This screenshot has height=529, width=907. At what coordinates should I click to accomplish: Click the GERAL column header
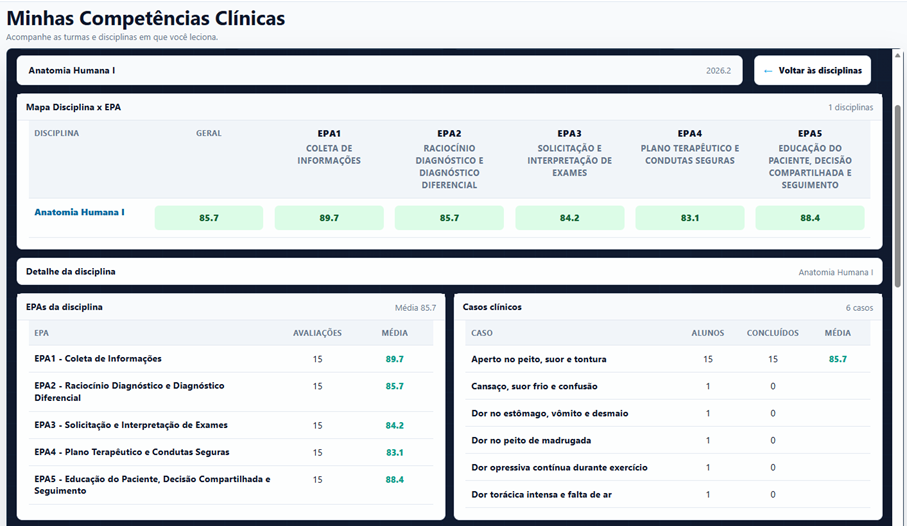(209, 133)
